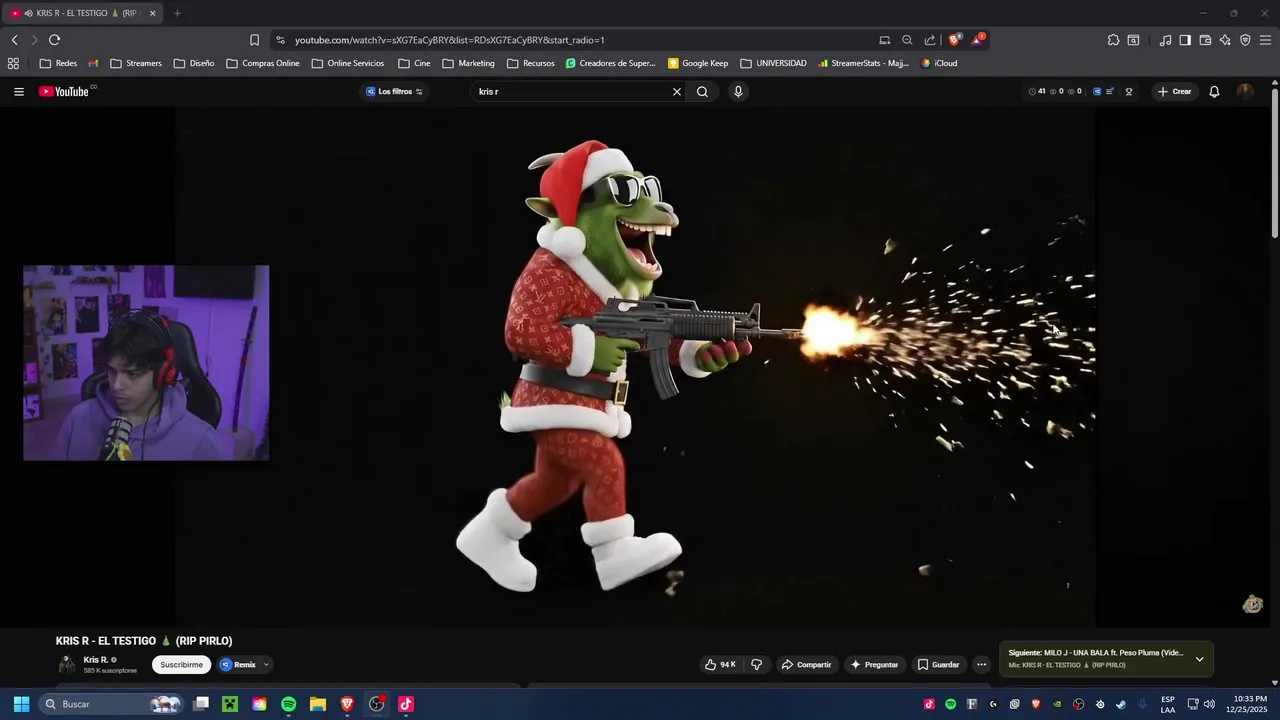Open the Streamers bookmarks folder
This screenshot has width=1280, height=720.
135,63
